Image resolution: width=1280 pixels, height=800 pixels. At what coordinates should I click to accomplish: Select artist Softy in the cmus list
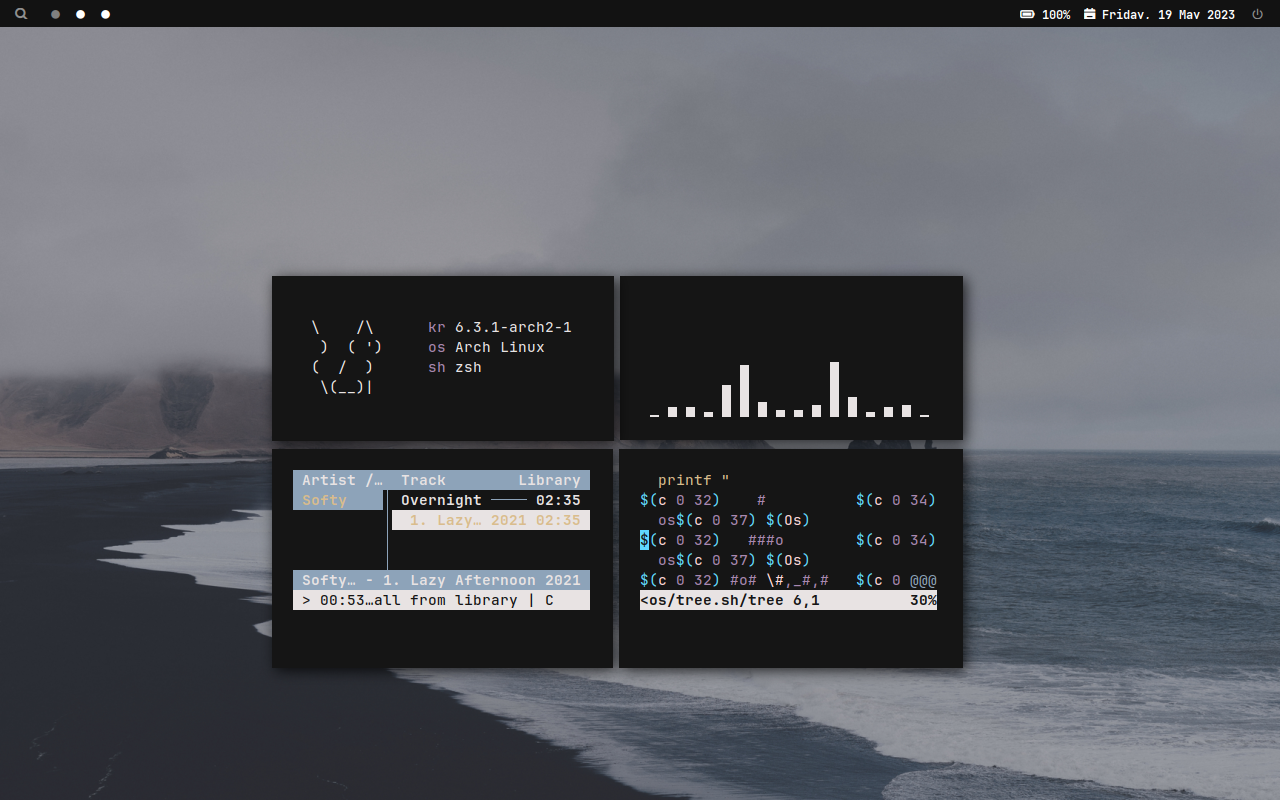pos(338,500)
